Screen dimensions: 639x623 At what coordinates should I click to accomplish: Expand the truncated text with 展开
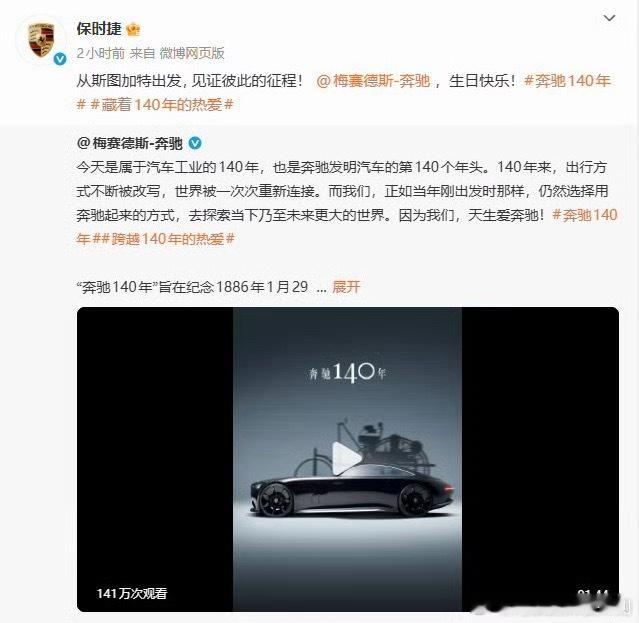(x=346, y=287)
